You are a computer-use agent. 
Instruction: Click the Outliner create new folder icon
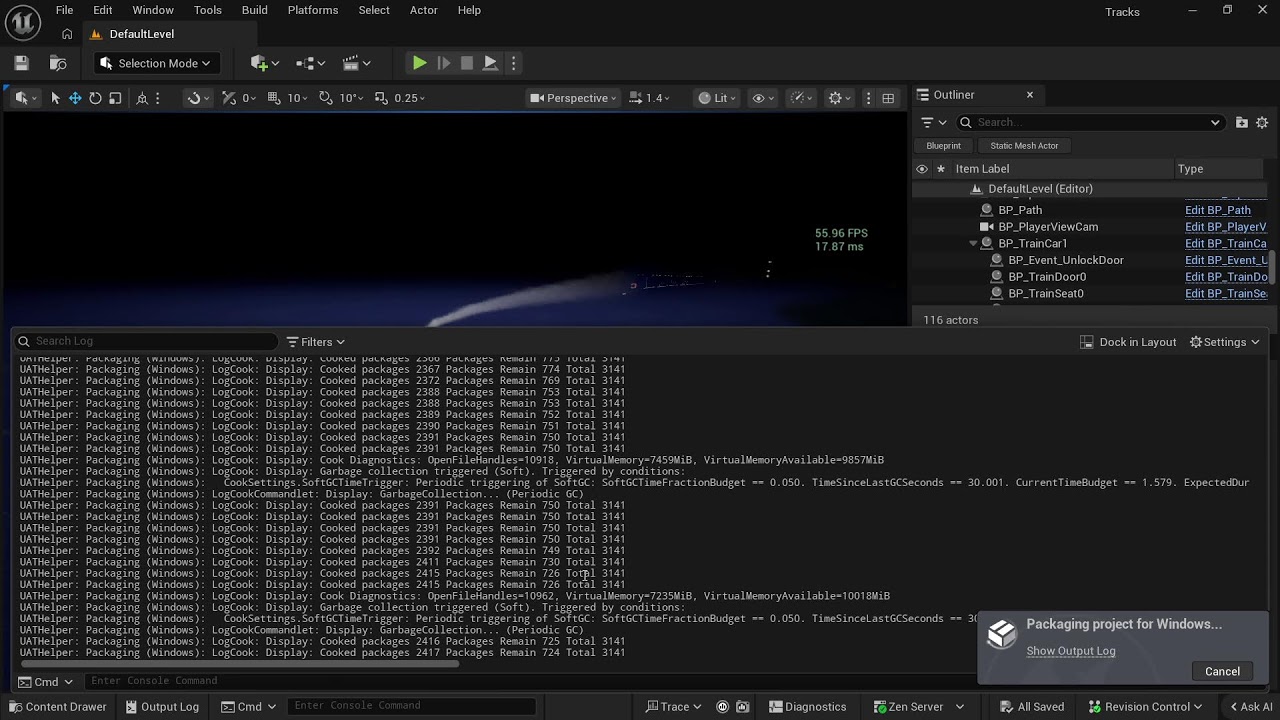1242,122
